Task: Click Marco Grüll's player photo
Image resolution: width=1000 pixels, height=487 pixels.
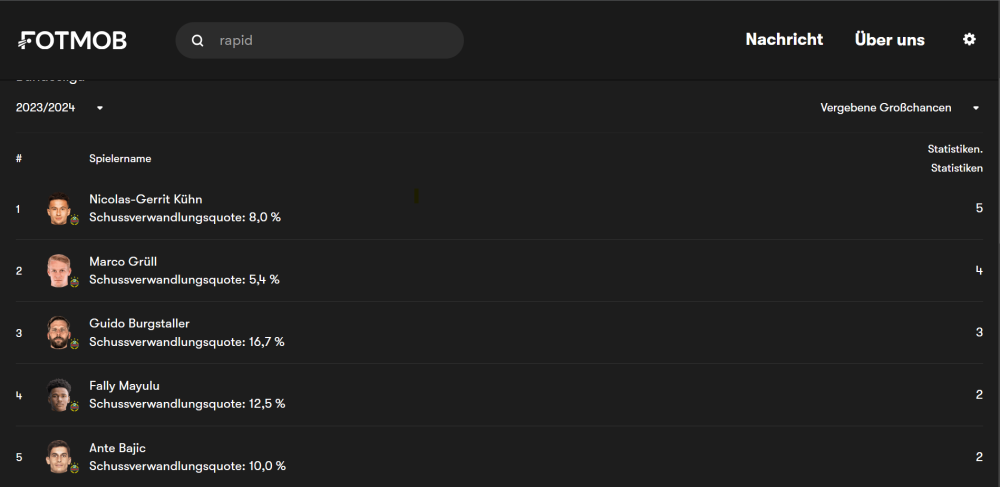Action: point(59,270)
